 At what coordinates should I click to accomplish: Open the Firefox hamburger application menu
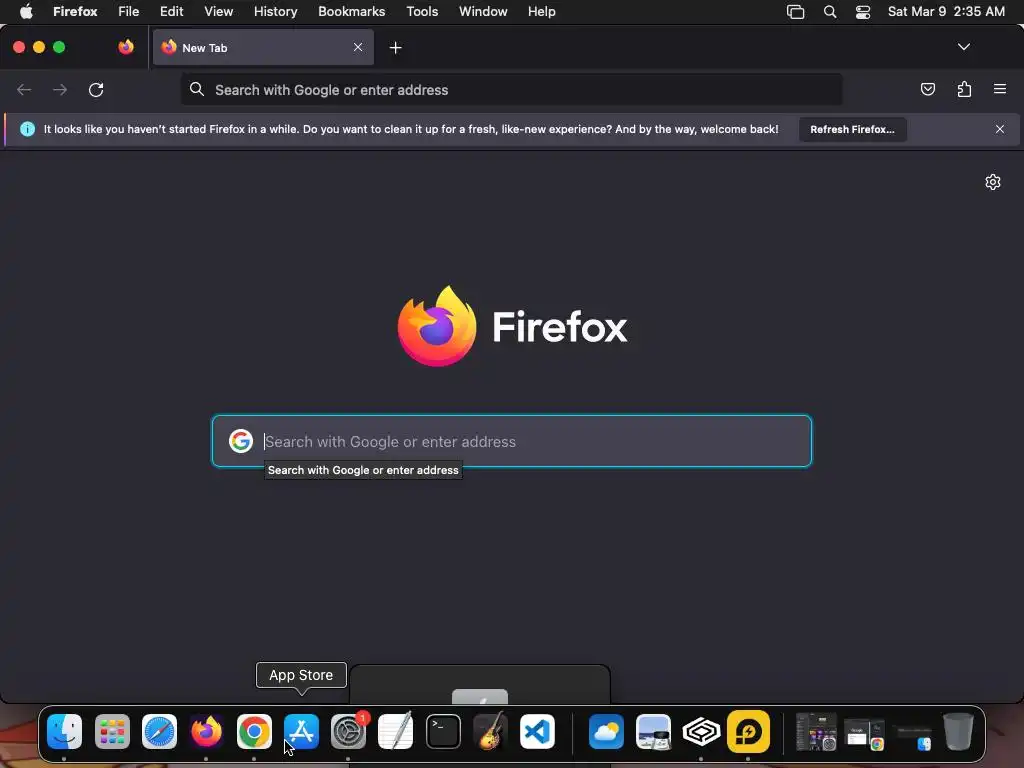click(x=999, y=89)
